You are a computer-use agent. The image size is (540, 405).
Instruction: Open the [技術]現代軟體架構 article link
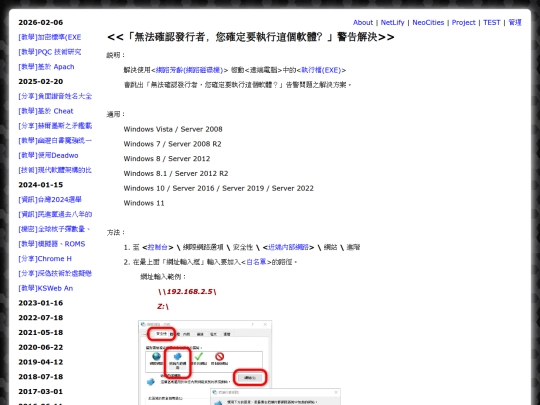[x=55, y=170]
